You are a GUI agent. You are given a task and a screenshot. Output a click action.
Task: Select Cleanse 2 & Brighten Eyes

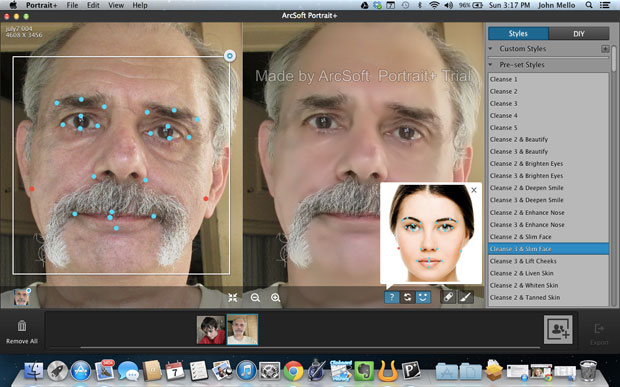click(x=548, y=164)
